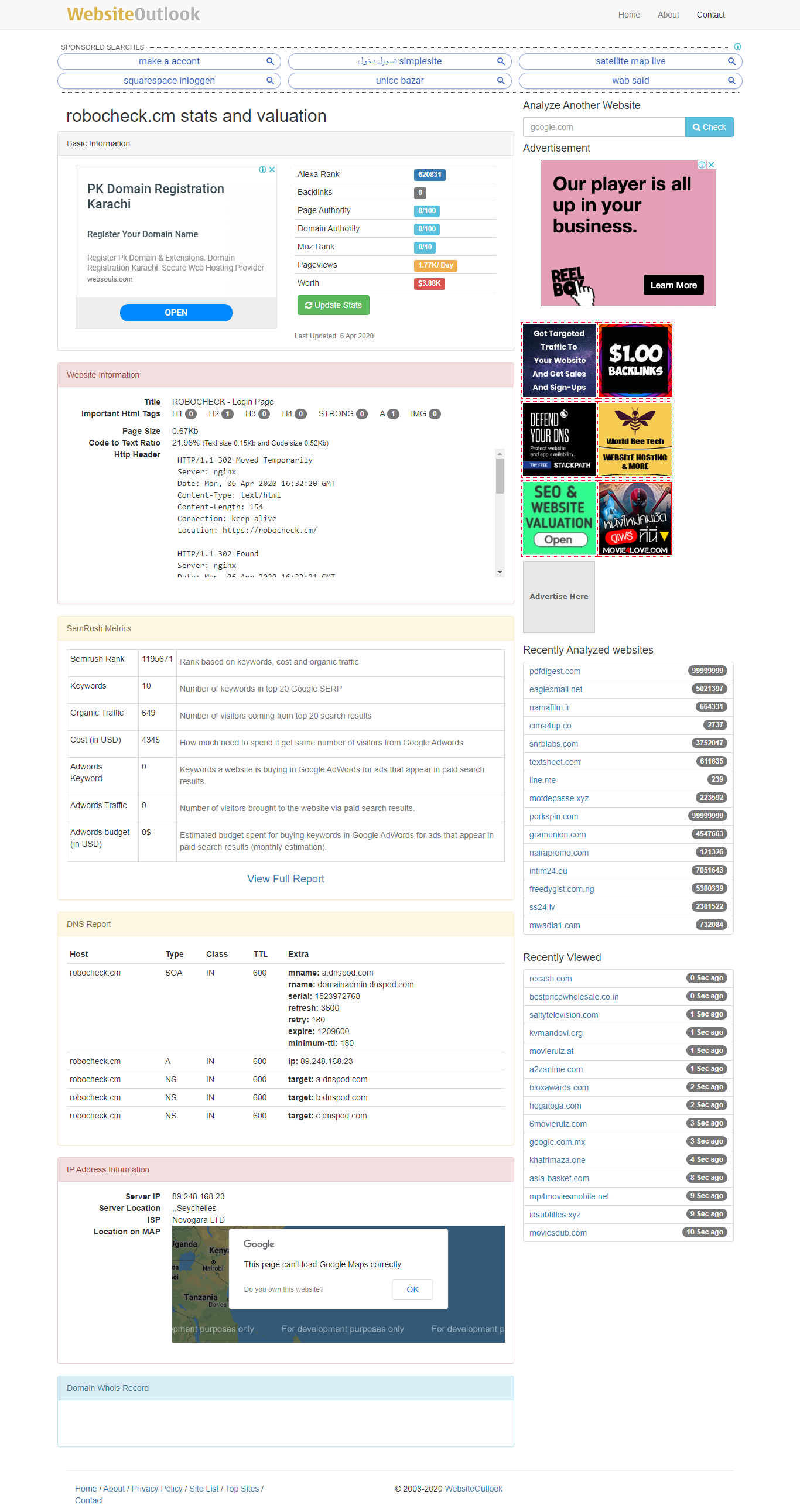
Task: Open 'SEO & Website Valuation' banner
Action: click(559, 518)
